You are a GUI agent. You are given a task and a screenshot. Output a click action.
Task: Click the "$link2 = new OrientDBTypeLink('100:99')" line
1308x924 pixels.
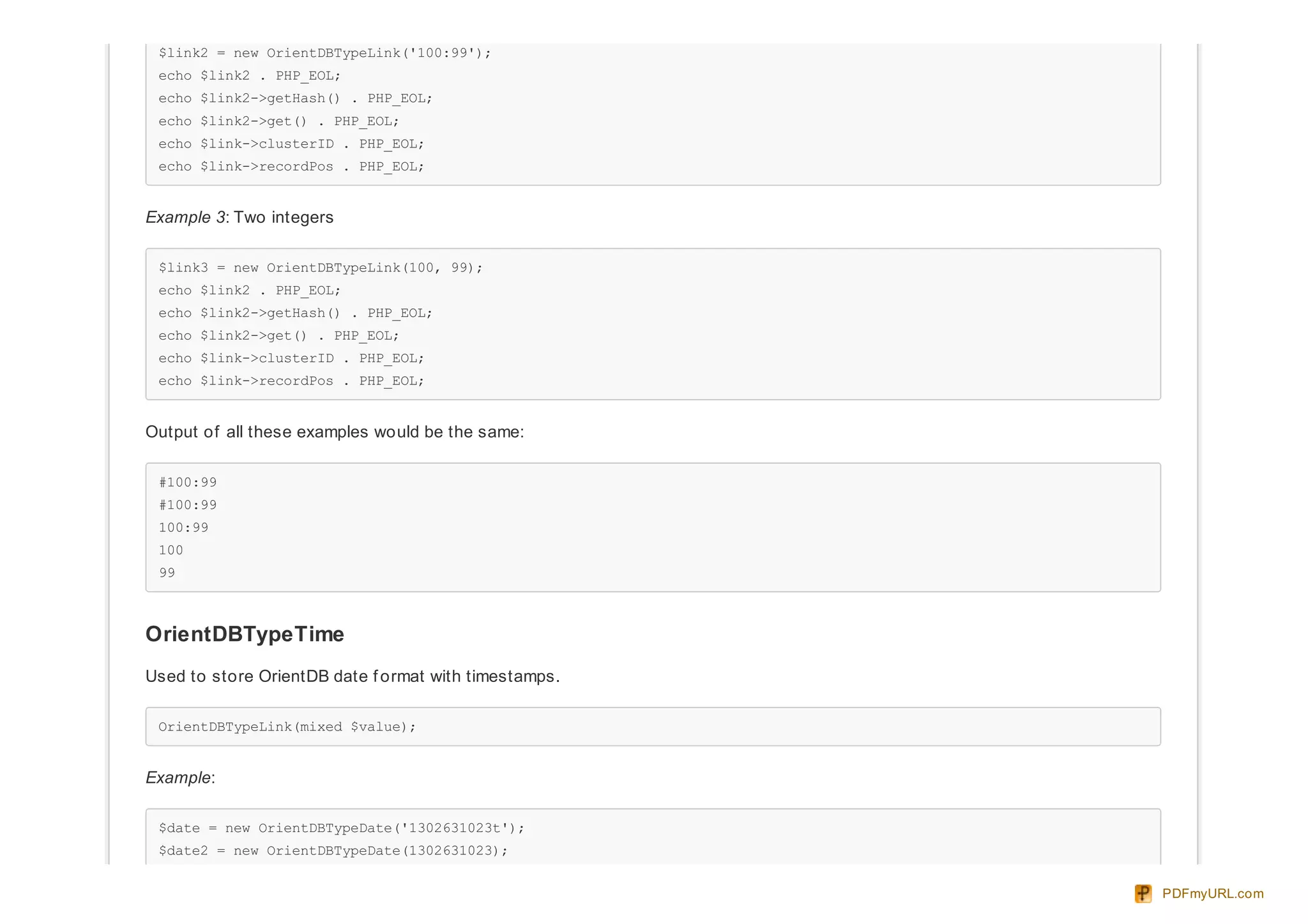[324, 53]
